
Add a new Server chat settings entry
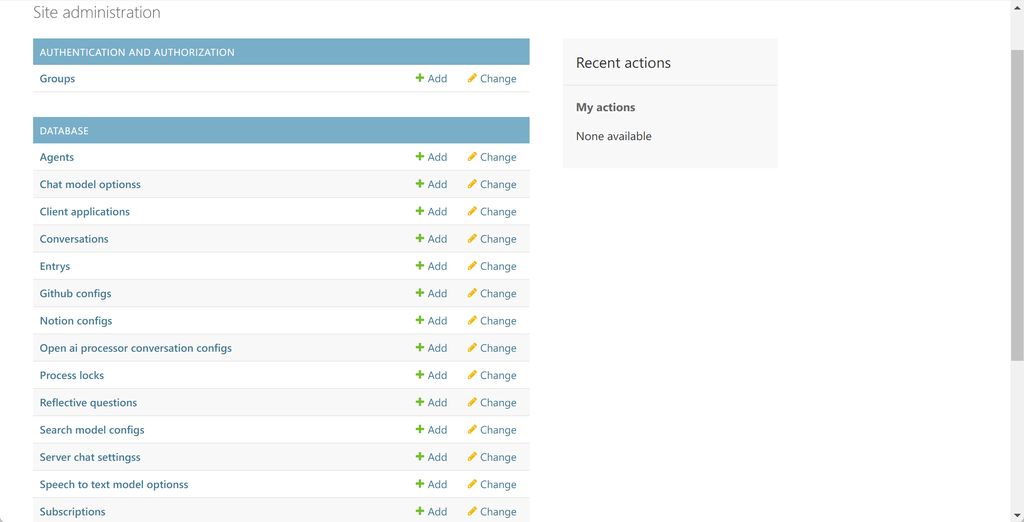pos(431,457)
